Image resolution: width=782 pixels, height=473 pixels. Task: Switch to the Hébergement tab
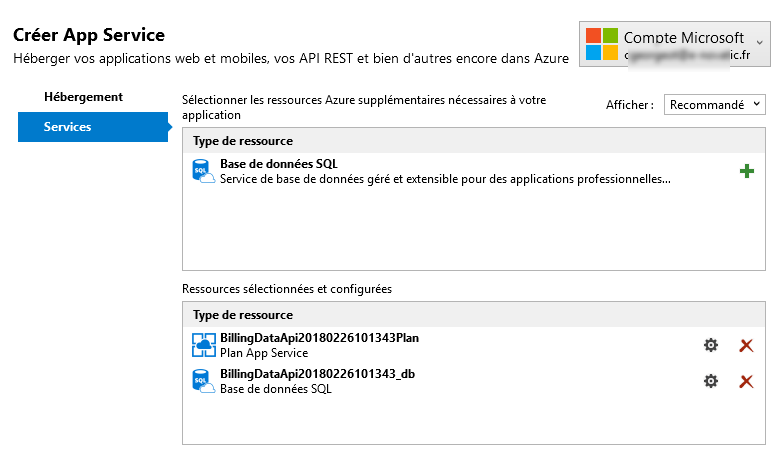pyautogui.click(x=83, y=97)
